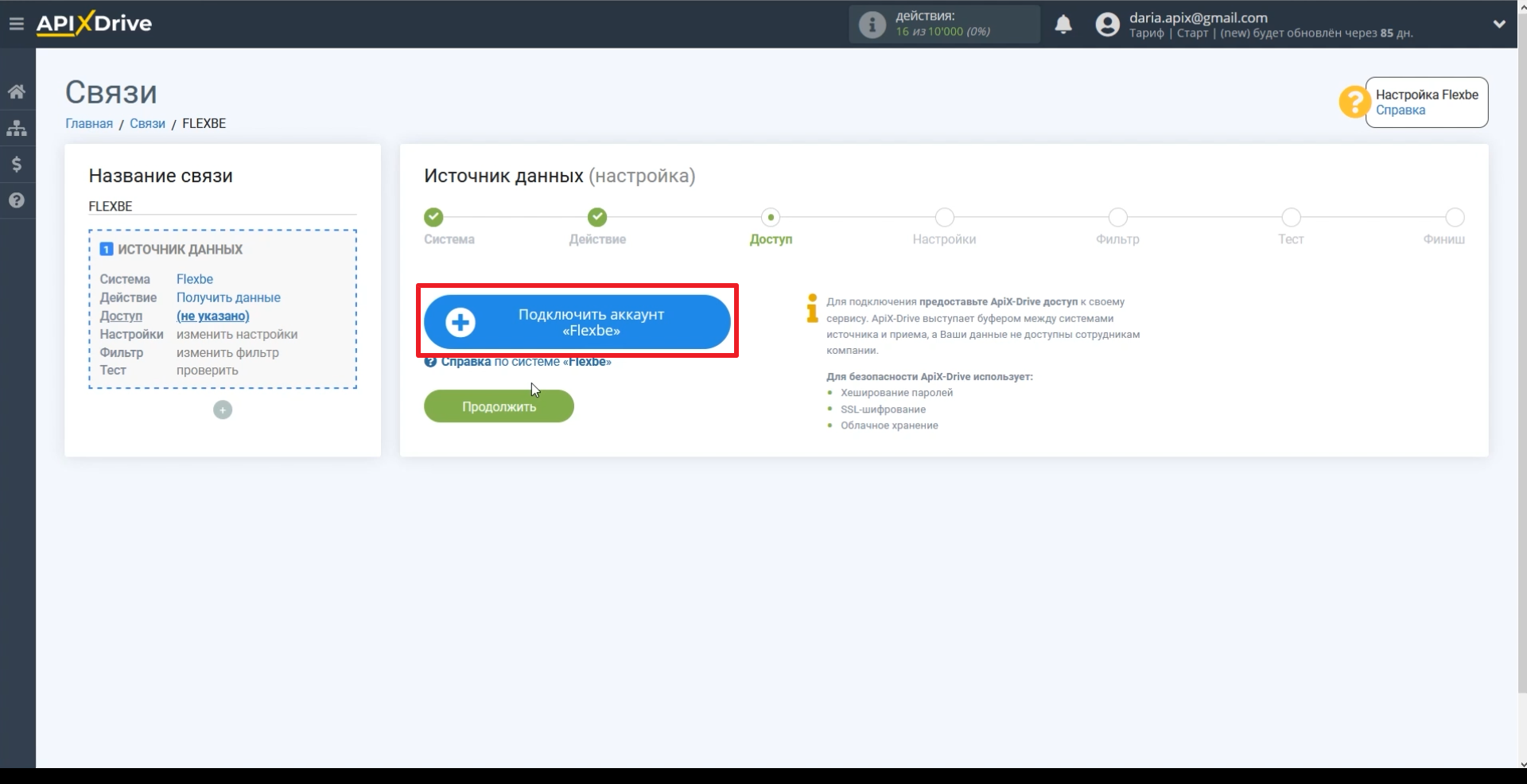Screen dimensions: 1527x784
Task: Select the Система step
Action: (433, 217)
